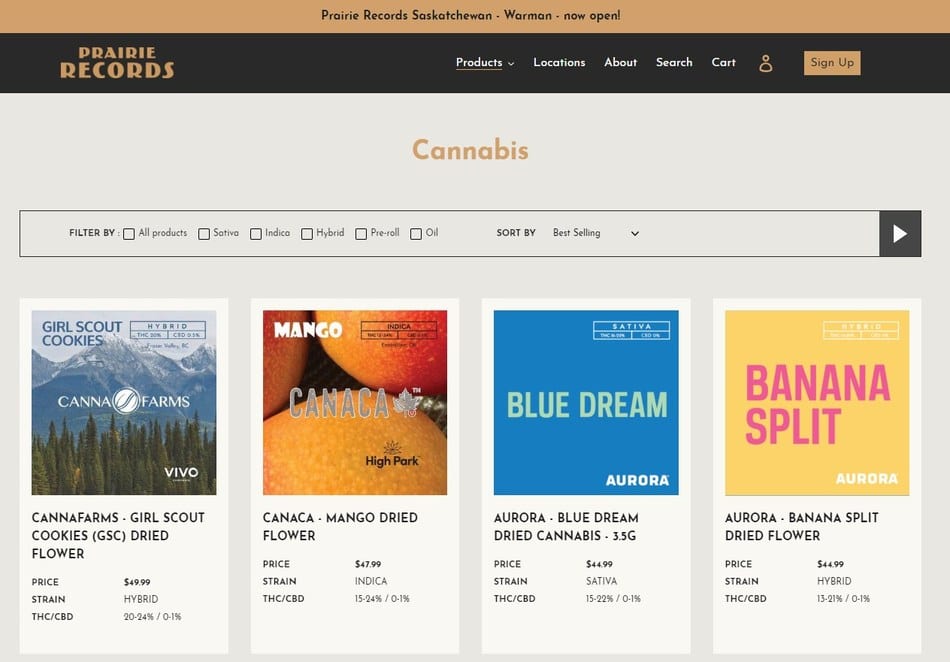Click the 20-24% / 0-1% THC/CBD value
Viewport: 950px width, 662px height.
click(153, 617)
